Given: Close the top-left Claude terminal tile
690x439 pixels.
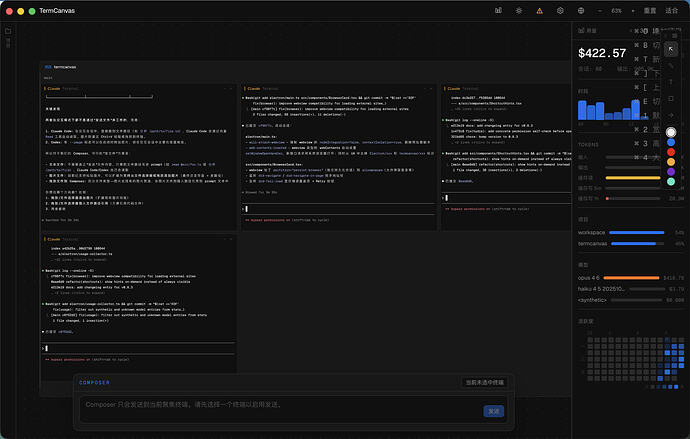Looking at the screenshot, I should pos(231,89).
